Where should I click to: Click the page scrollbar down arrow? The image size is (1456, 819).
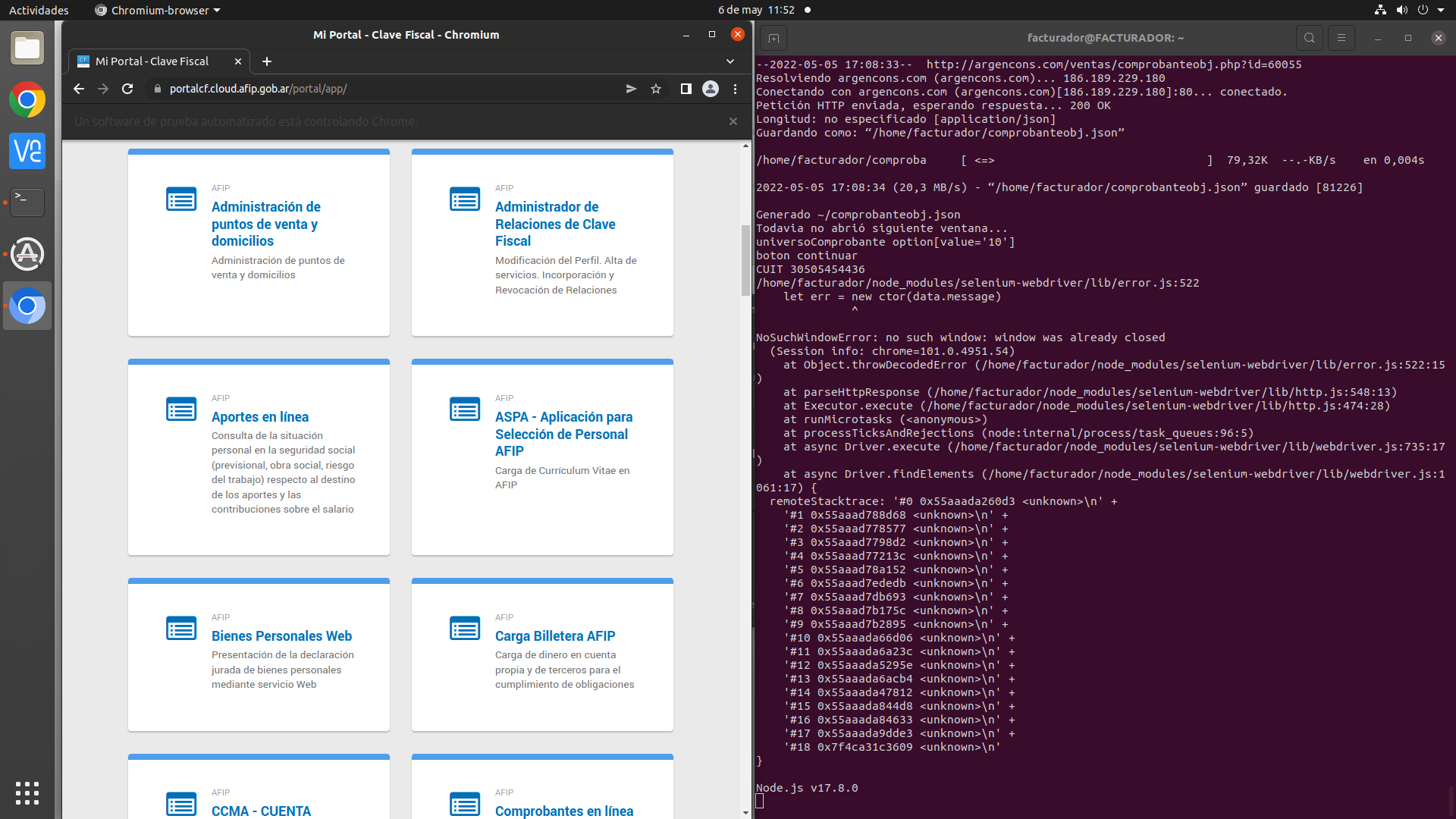(745, 813)
